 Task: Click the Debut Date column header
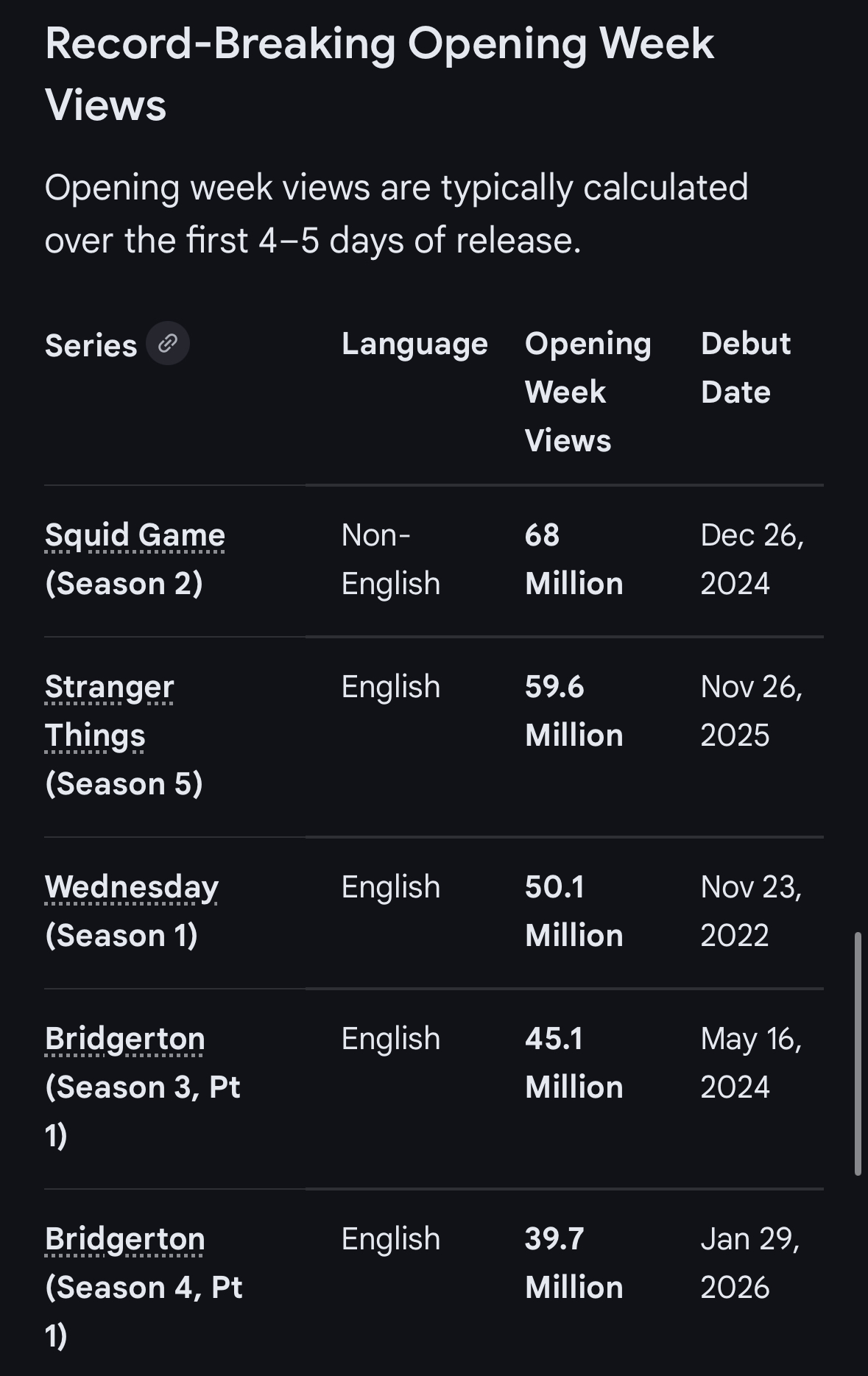pos(745,367)
